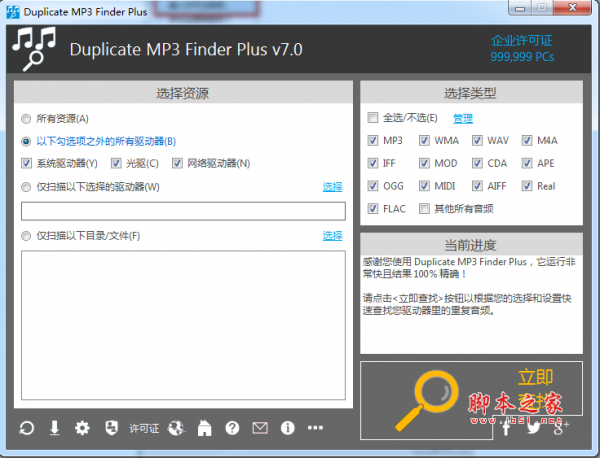Screen dimensions: 600x458
Task: Select the 所有资源(A) radio button
Action: [x=26, y=119]
